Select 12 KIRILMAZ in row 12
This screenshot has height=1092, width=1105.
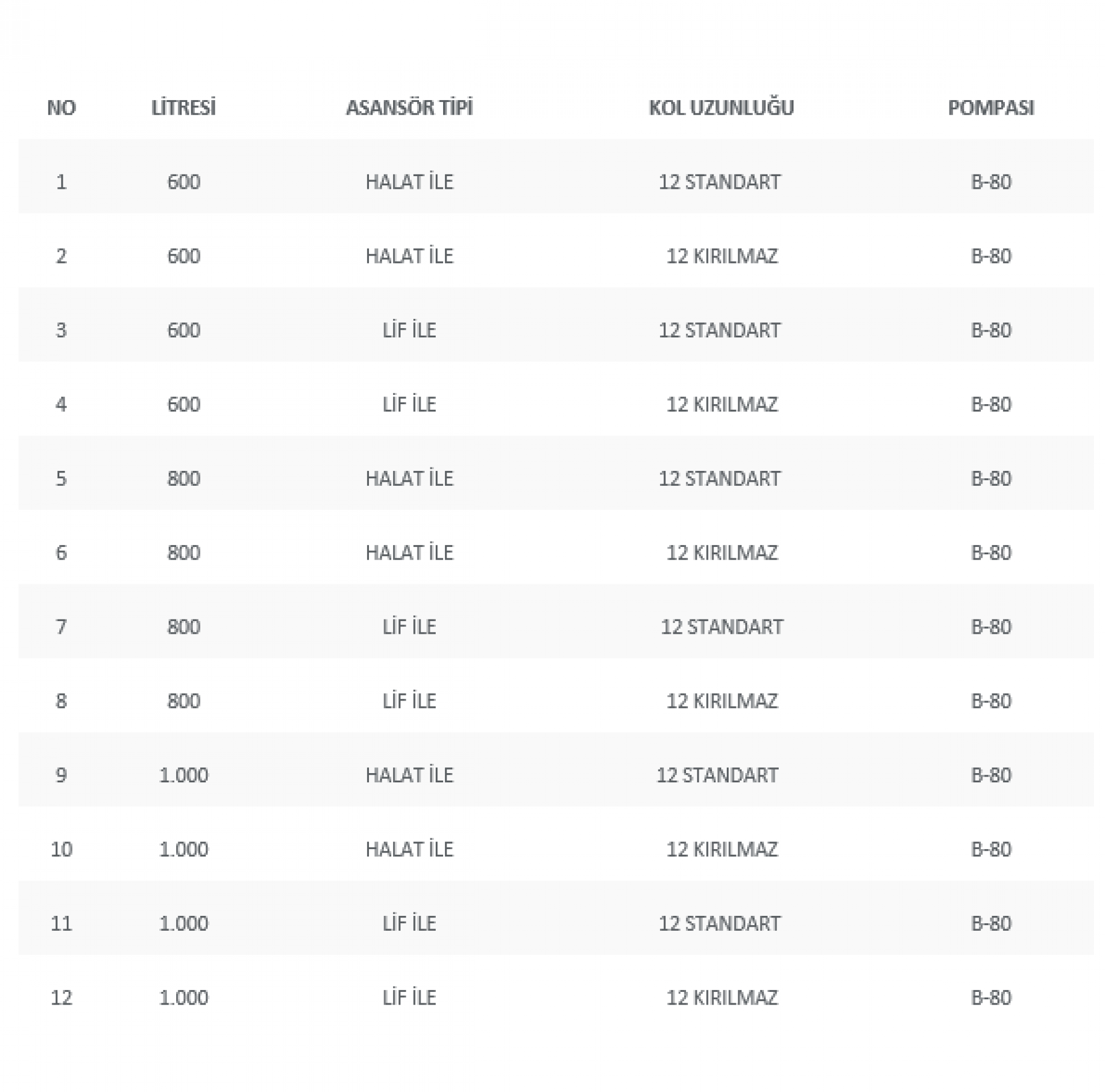722,998
